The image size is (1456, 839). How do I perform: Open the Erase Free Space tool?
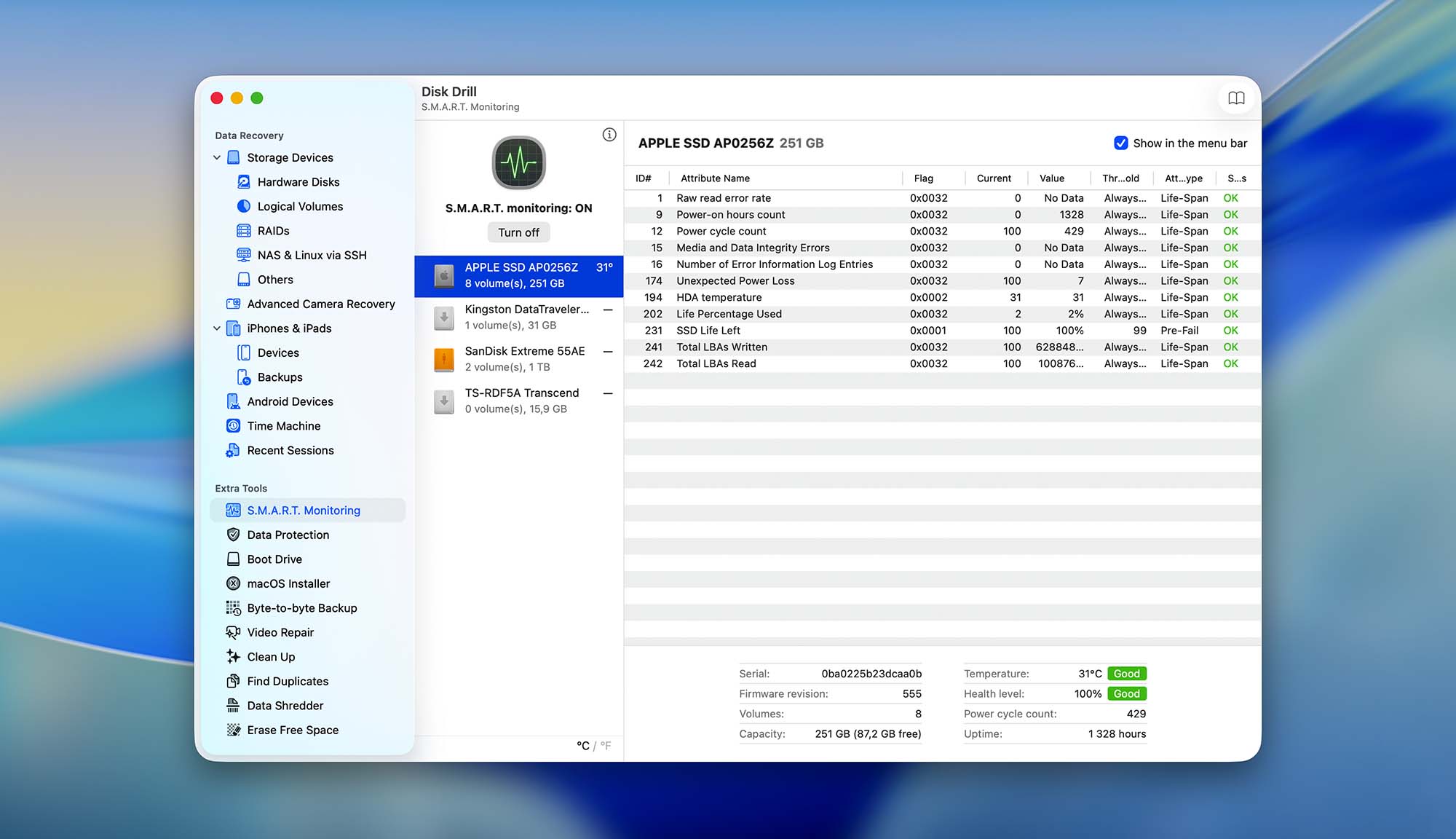coord(292,730)
